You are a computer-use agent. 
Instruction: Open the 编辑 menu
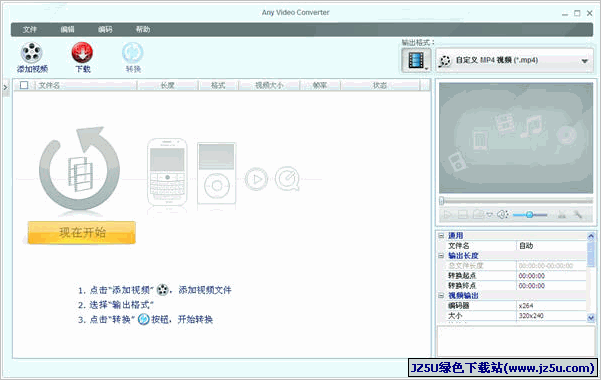[67, 30]
